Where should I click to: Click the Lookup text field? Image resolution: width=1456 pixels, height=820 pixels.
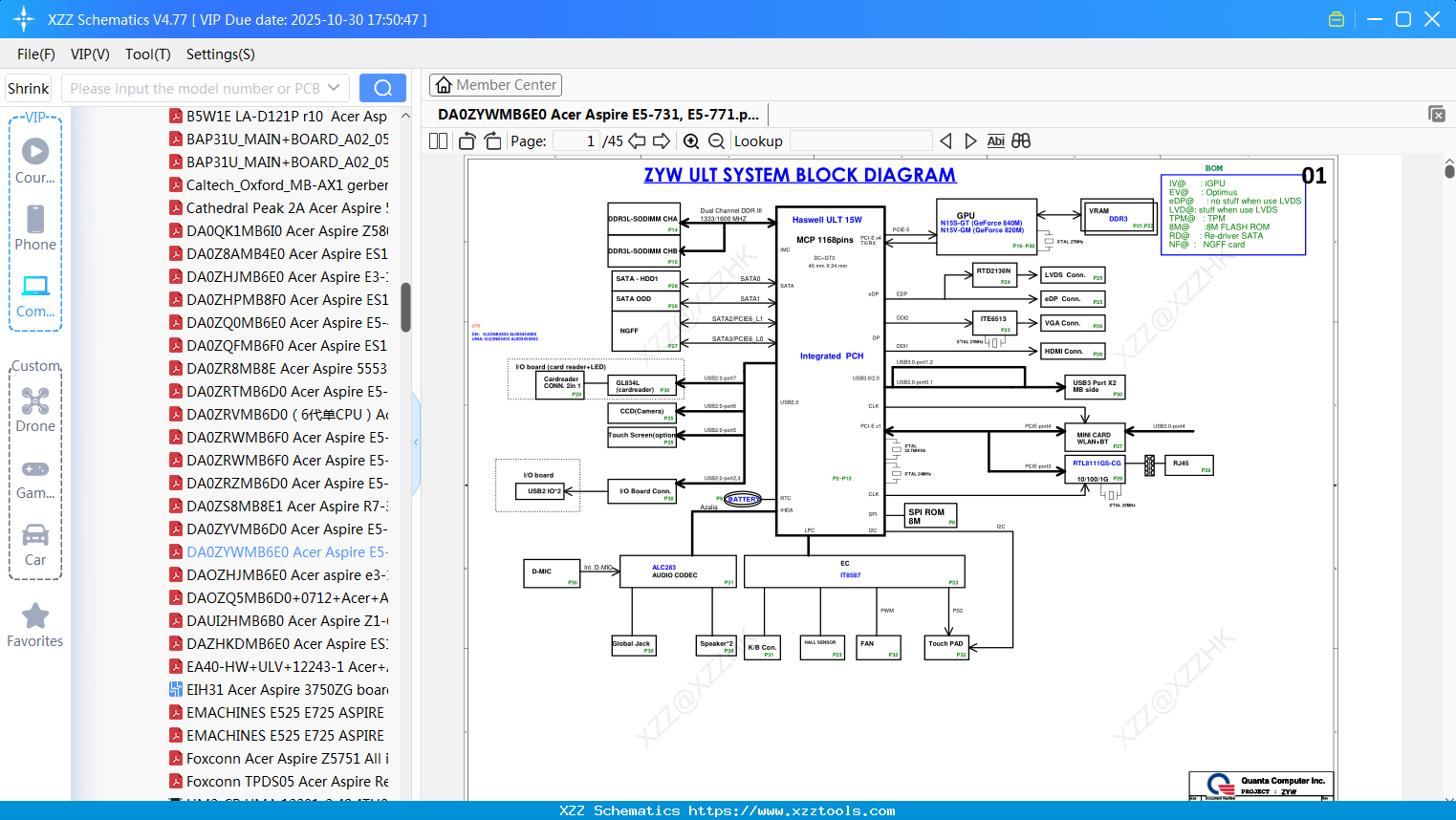[x=860, y=140]
